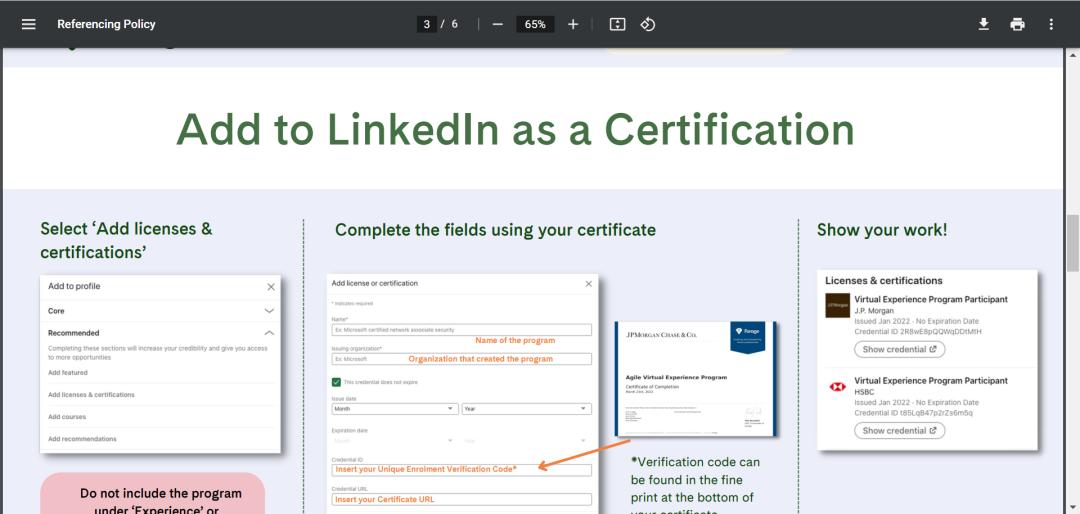The width and height of the screenshot is (1080, 514).
Task: Click the page number input field
Action: (x=427, y=24)
